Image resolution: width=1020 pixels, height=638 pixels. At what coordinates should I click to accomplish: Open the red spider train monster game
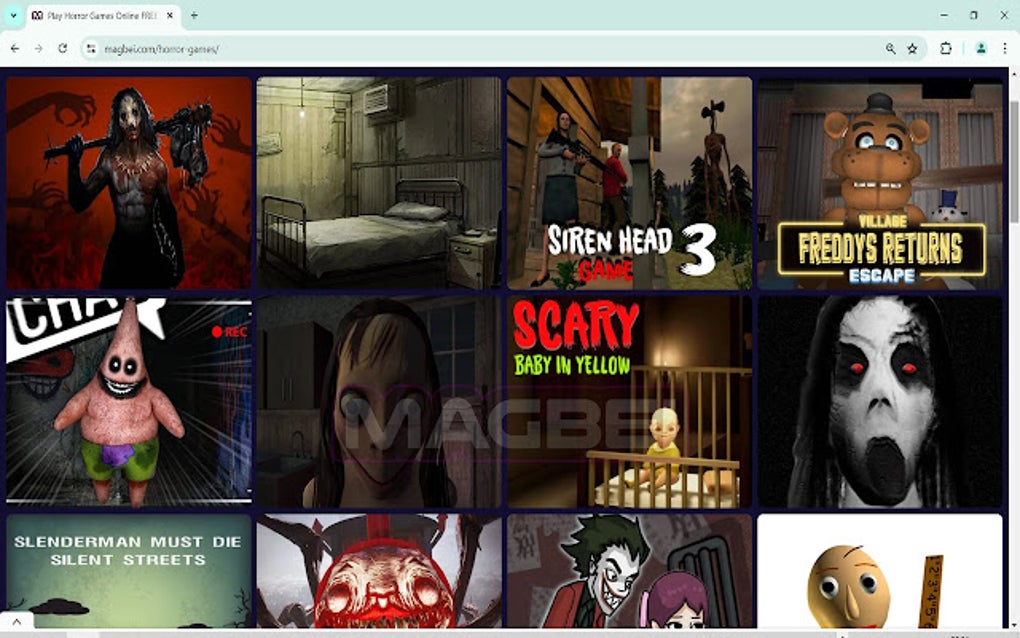379,571
